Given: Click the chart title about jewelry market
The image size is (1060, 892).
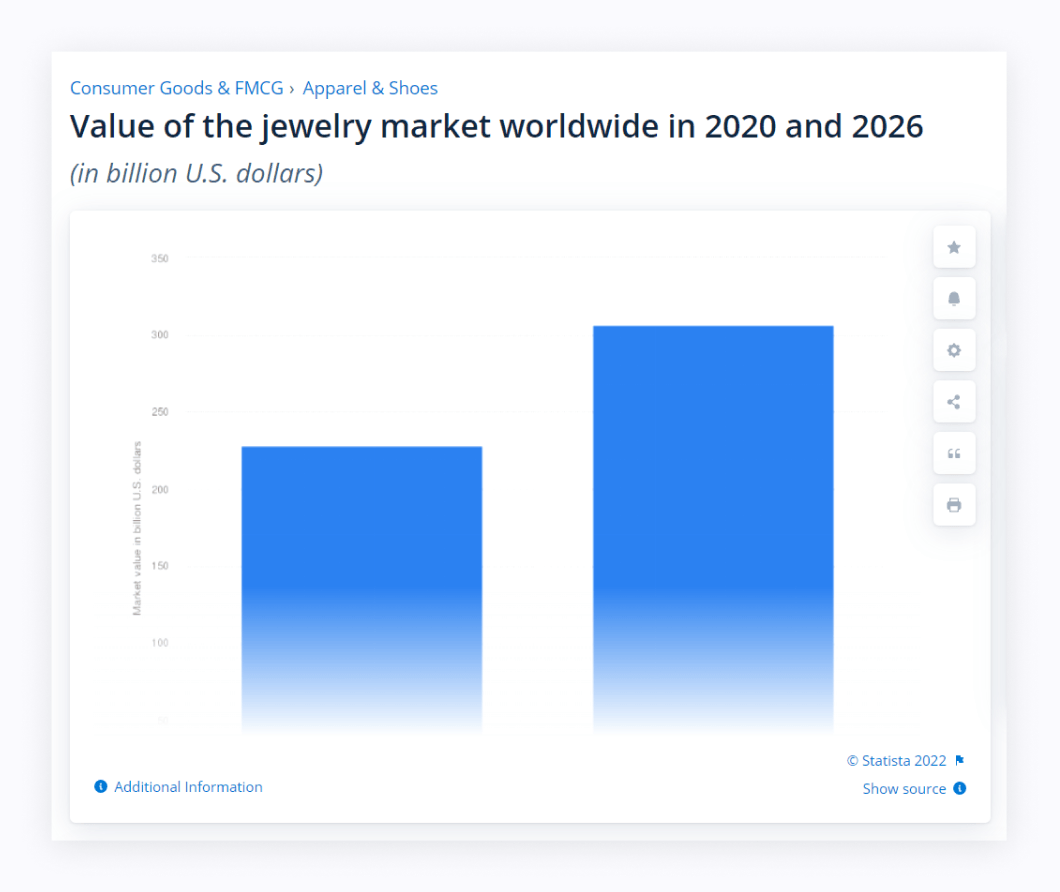Looking at the screenshot, I should click(x=496, y=126).
